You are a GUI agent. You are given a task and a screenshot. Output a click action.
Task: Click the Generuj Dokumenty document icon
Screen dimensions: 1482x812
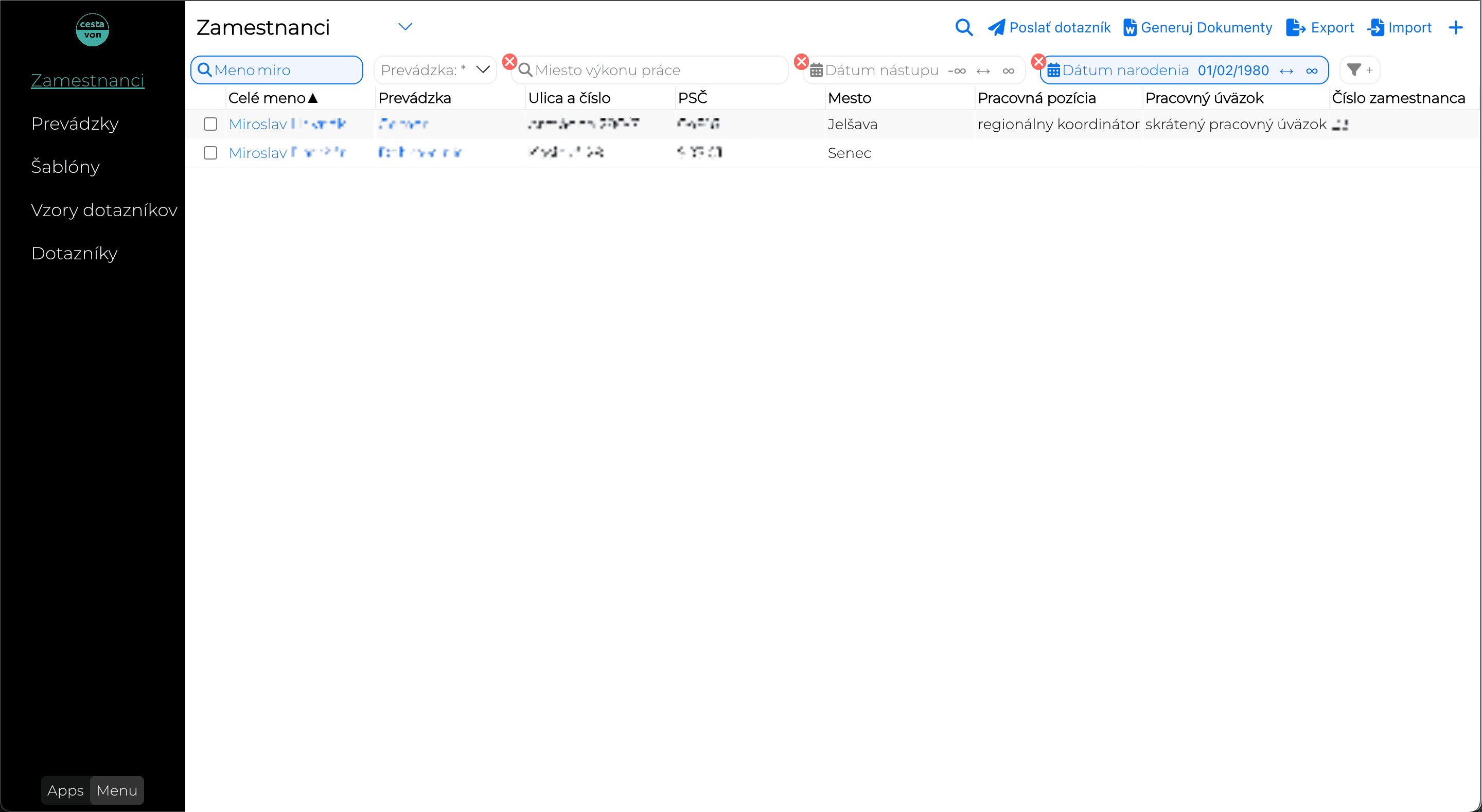[1130, 27]
